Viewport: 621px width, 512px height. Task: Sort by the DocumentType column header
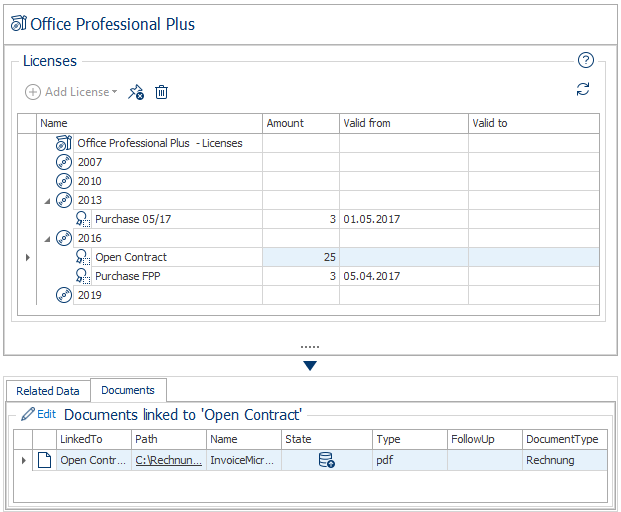click(565, 439)
